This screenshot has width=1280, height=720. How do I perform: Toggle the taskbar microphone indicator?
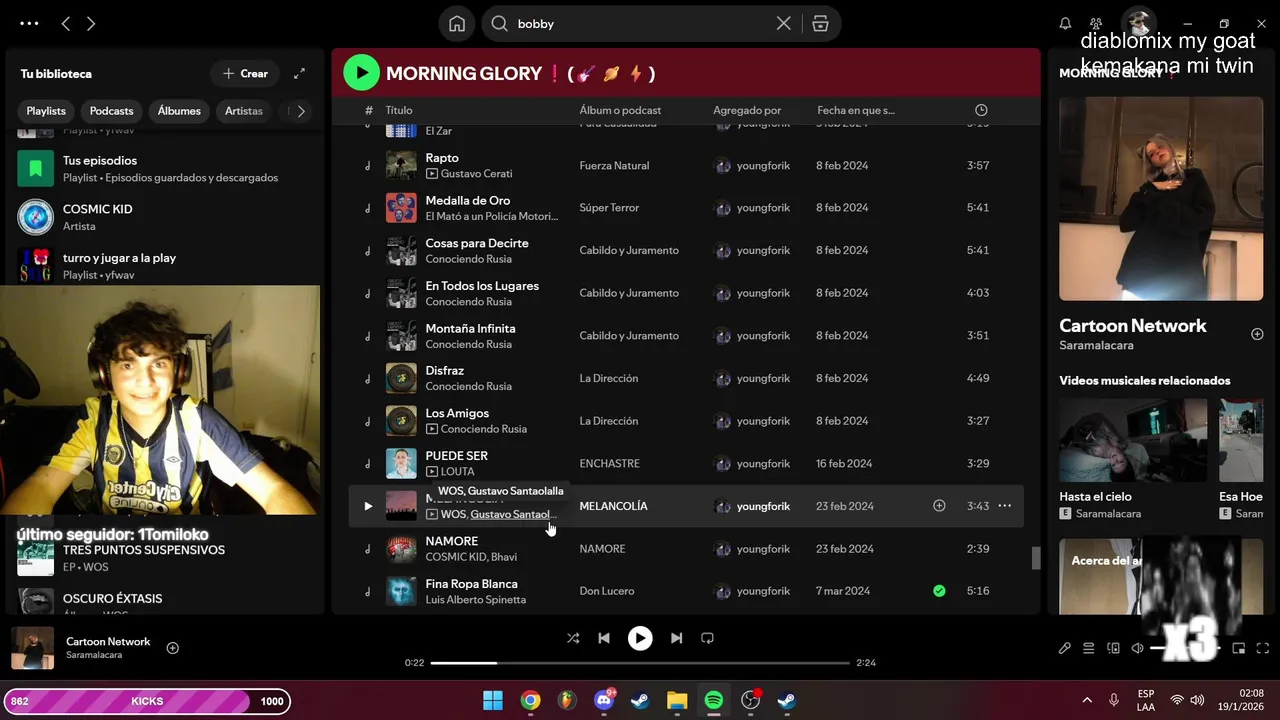pos(1113,701)
